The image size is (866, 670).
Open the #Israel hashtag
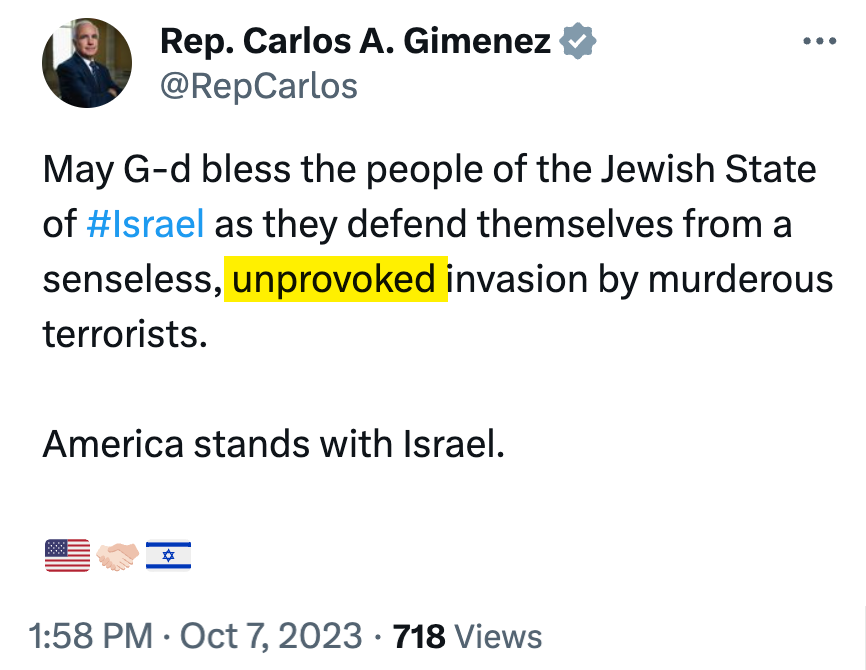(146, 224)
